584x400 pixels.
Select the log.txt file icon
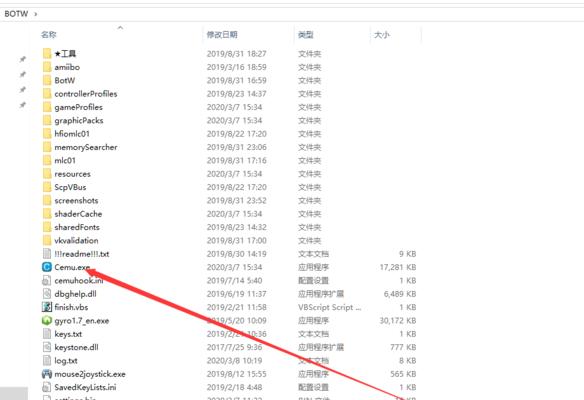coord(47,361)
